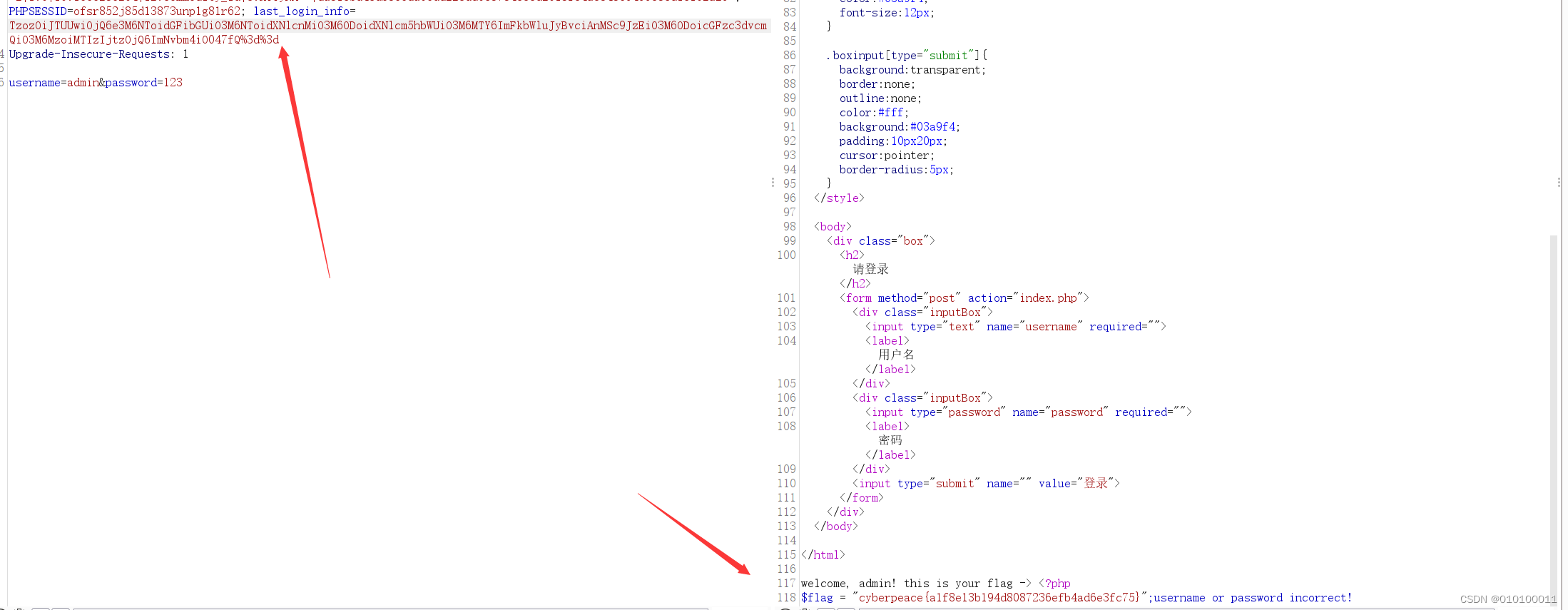Click the closing </html> tag
Viewport: 1568px width, 610px height.
click(823, 555)
